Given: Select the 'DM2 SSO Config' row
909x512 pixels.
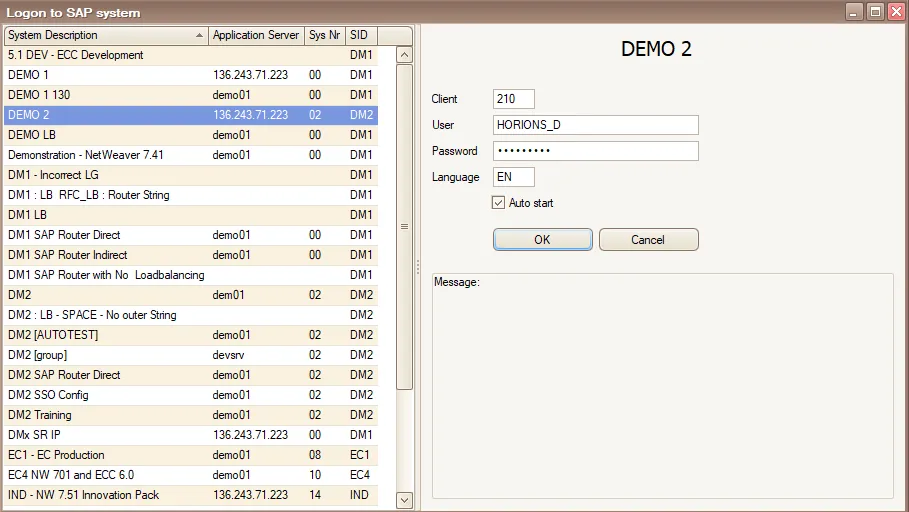Looking at the screenshot, I should tap(191, 395).
